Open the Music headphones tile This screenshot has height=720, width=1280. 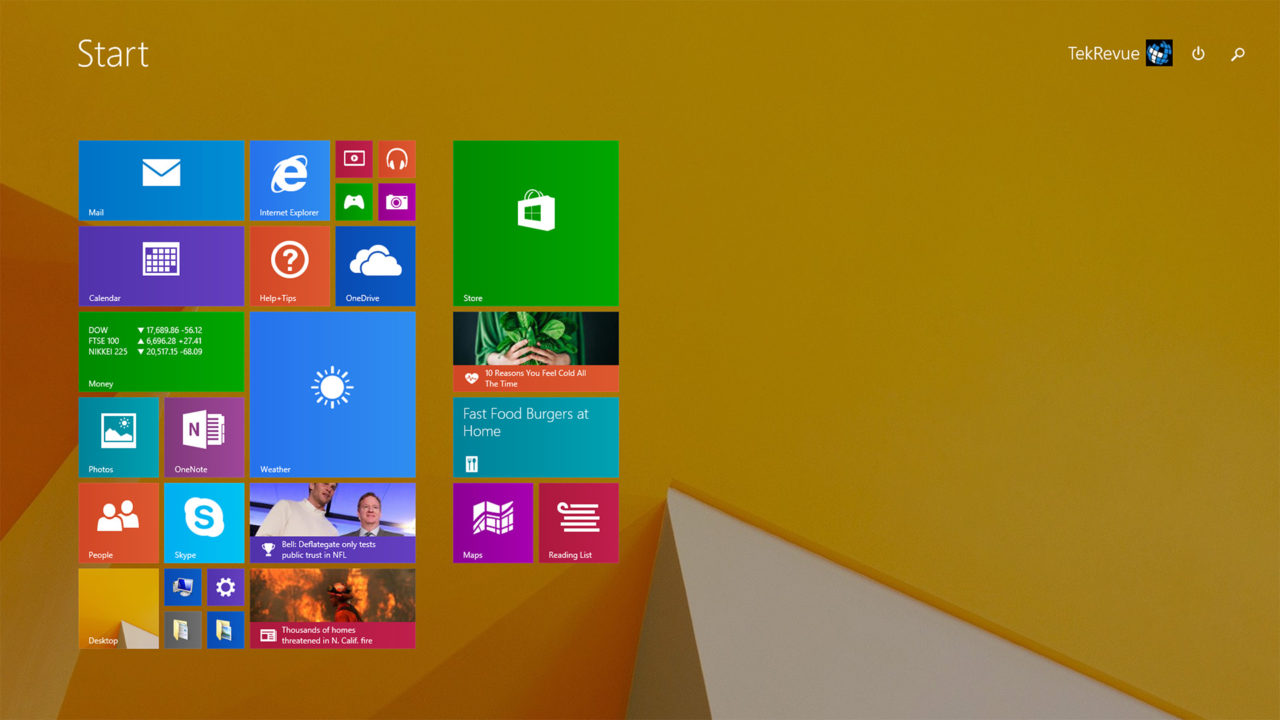[397, 159]
